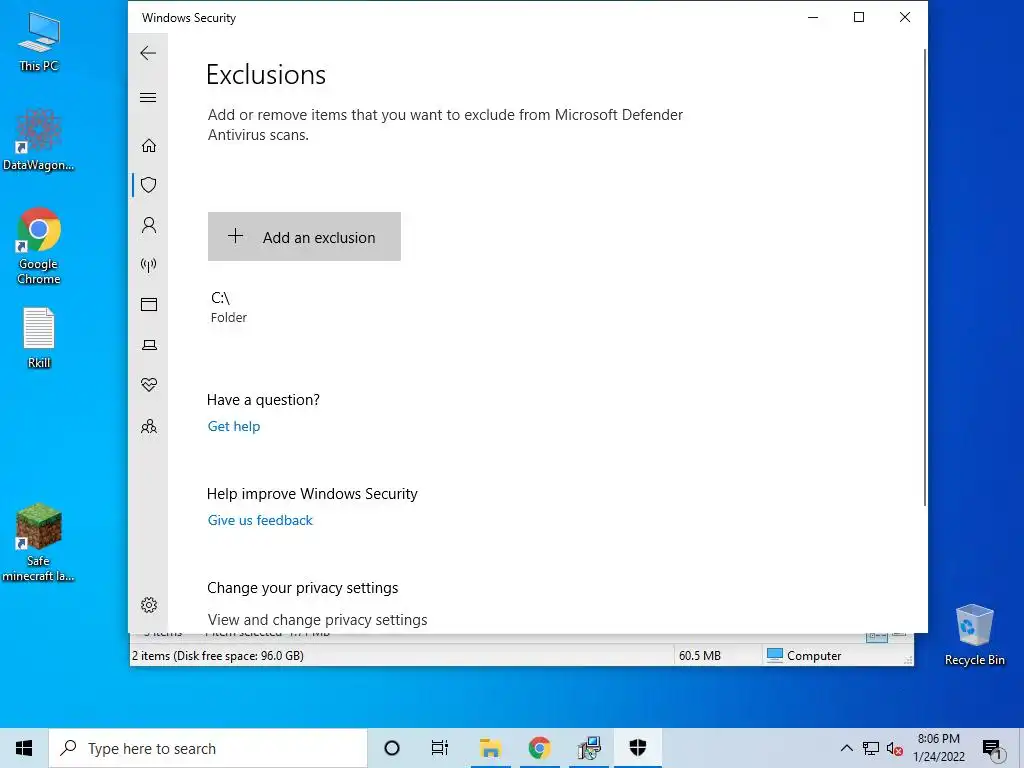Open the Home page icon in sidebar
Screen dimensions: 1024x768
pos(149,145)
